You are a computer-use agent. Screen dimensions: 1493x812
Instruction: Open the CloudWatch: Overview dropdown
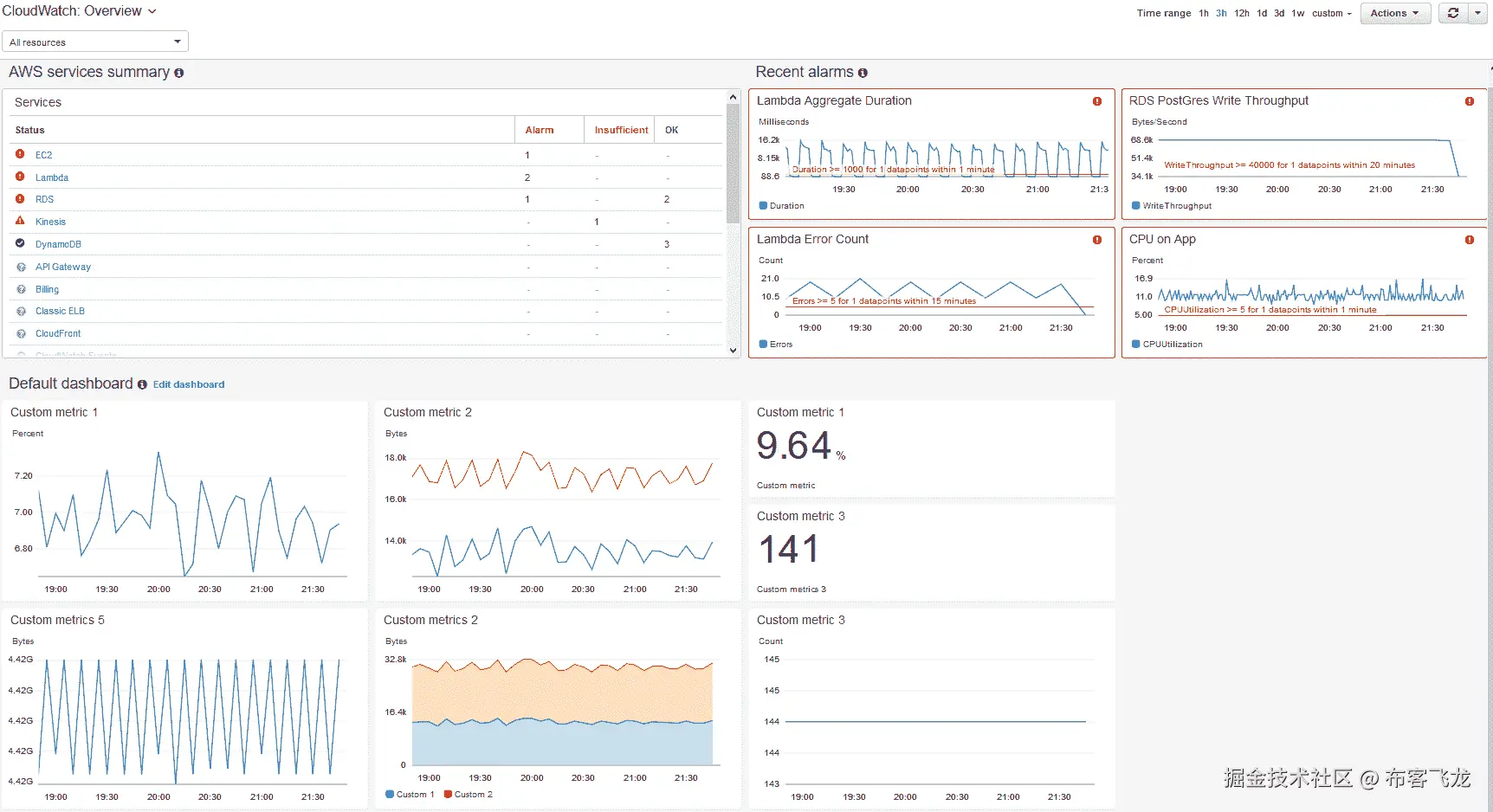click(x=80, y=11)
